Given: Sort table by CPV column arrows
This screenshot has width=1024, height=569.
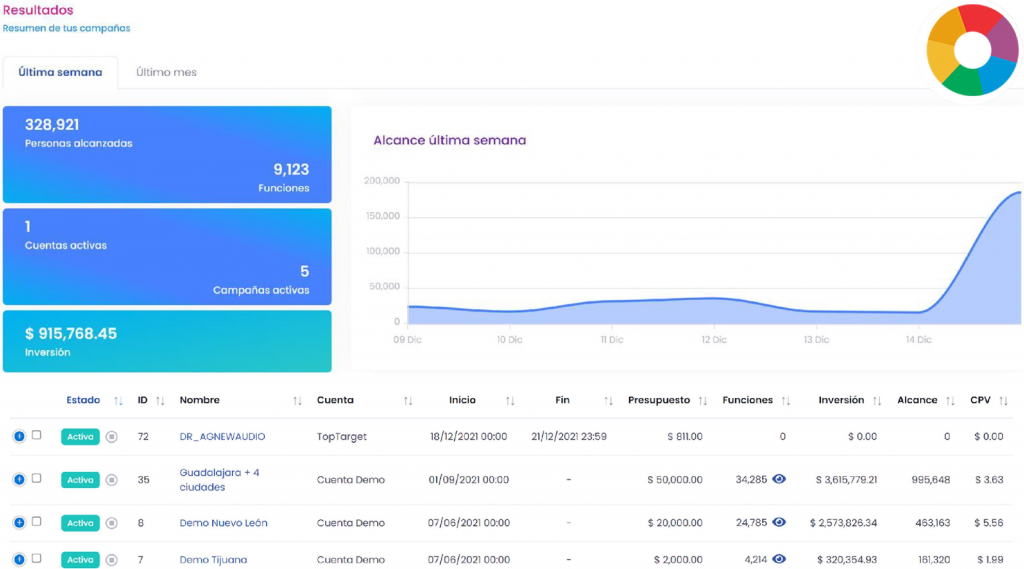Looking at the screenshot, I should pyautogui.click(x=1002, y=401).
